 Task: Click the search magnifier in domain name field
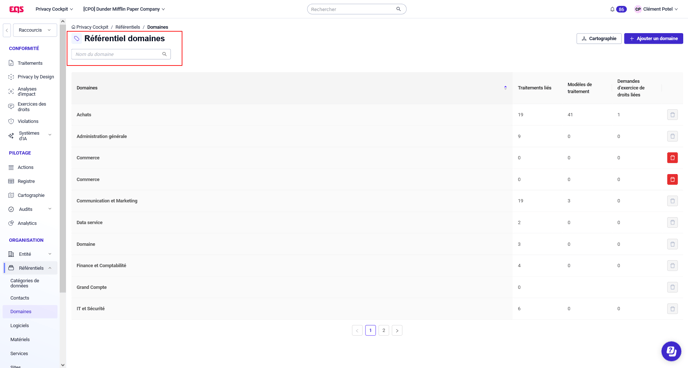click(164, 54)
